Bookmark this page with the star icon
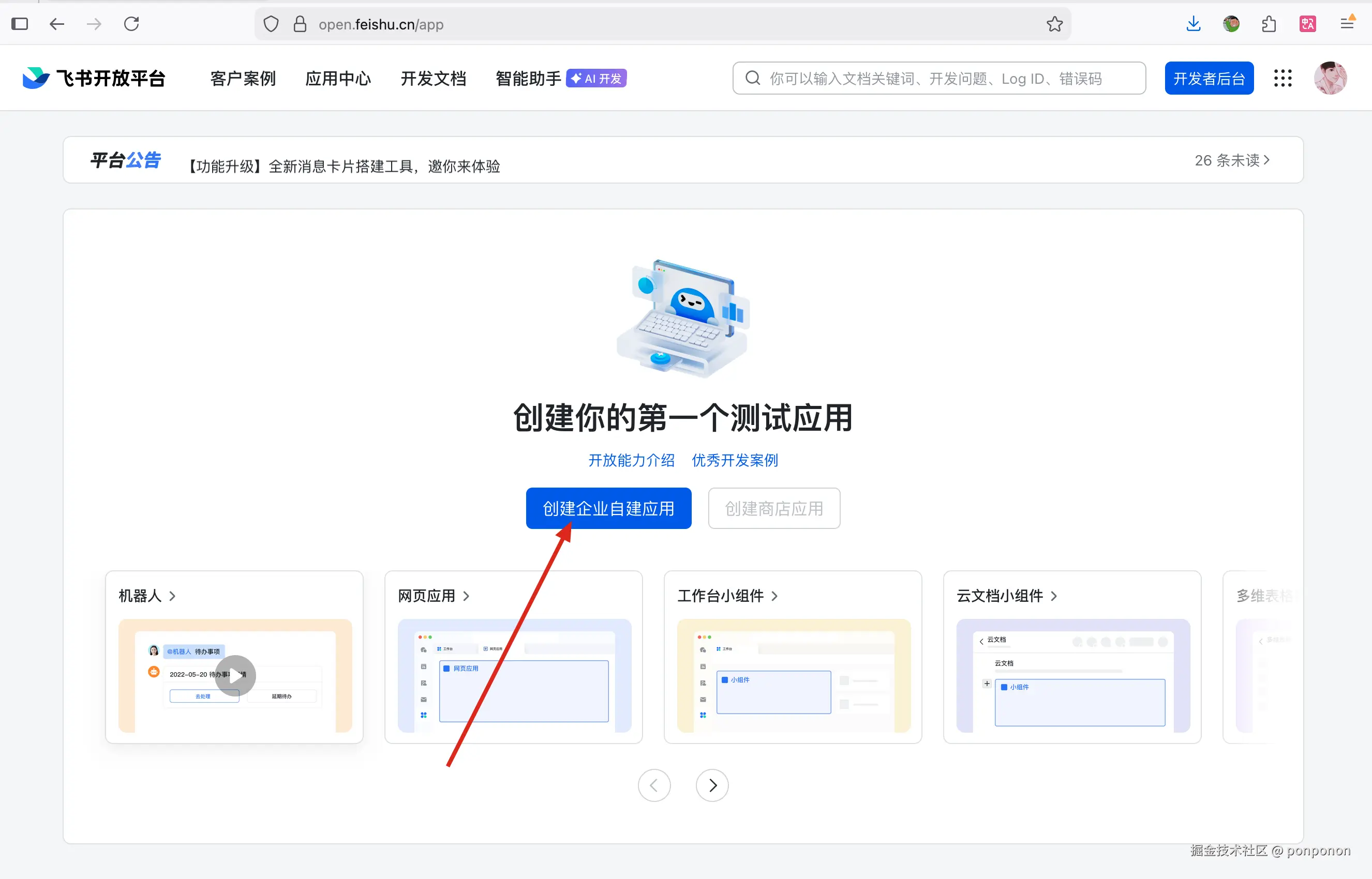The height and width of the screenshot is (879, 1372). [1054, 24]
